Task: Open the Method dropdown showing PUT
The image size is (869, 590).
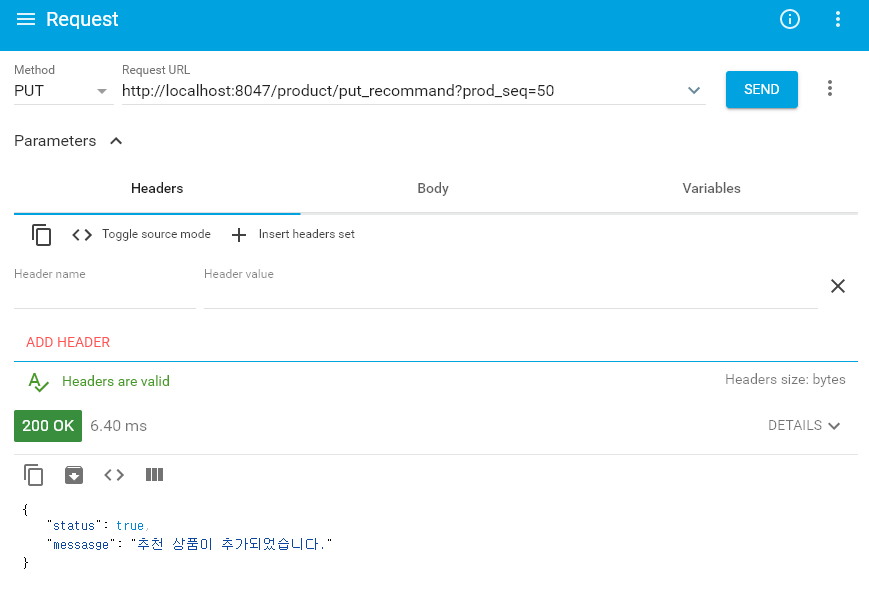Action: pos(63,91)
